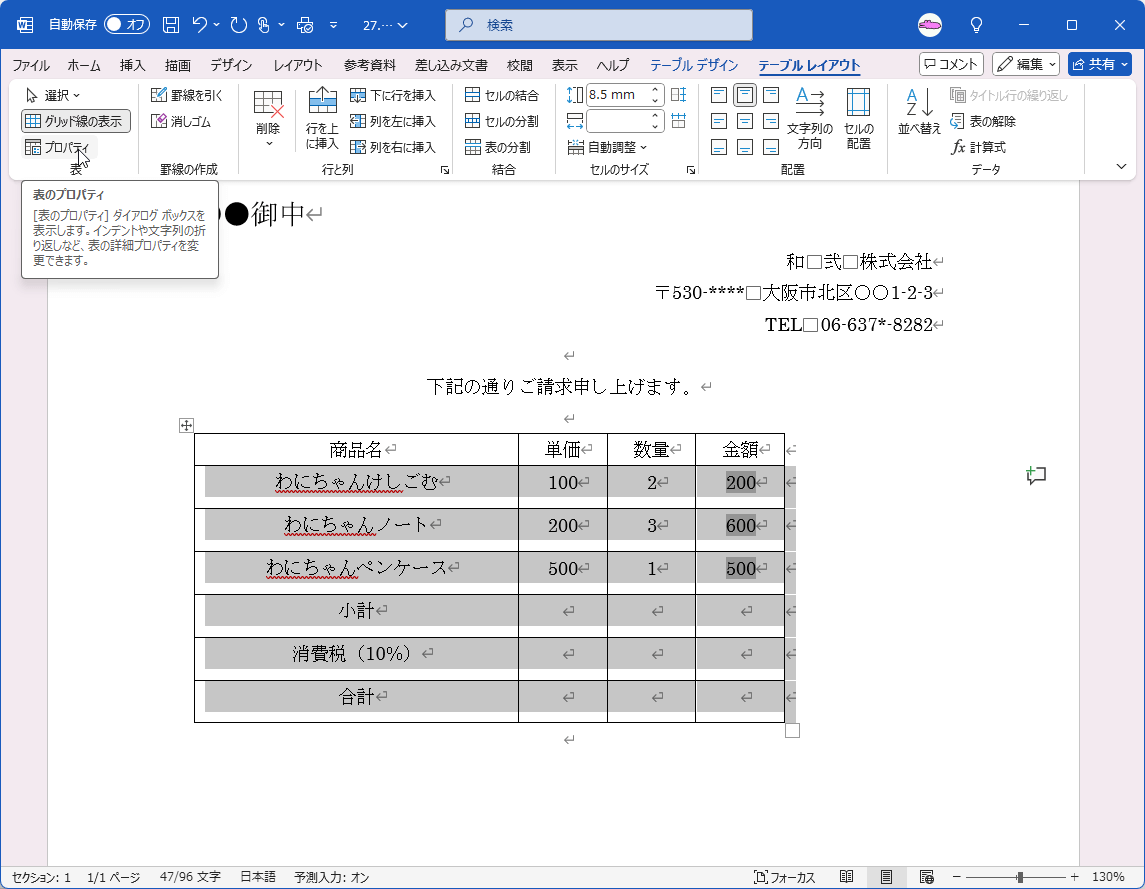Click 表の分割 split table
This screenshot has width=1145, height=889.
[498, 148]
